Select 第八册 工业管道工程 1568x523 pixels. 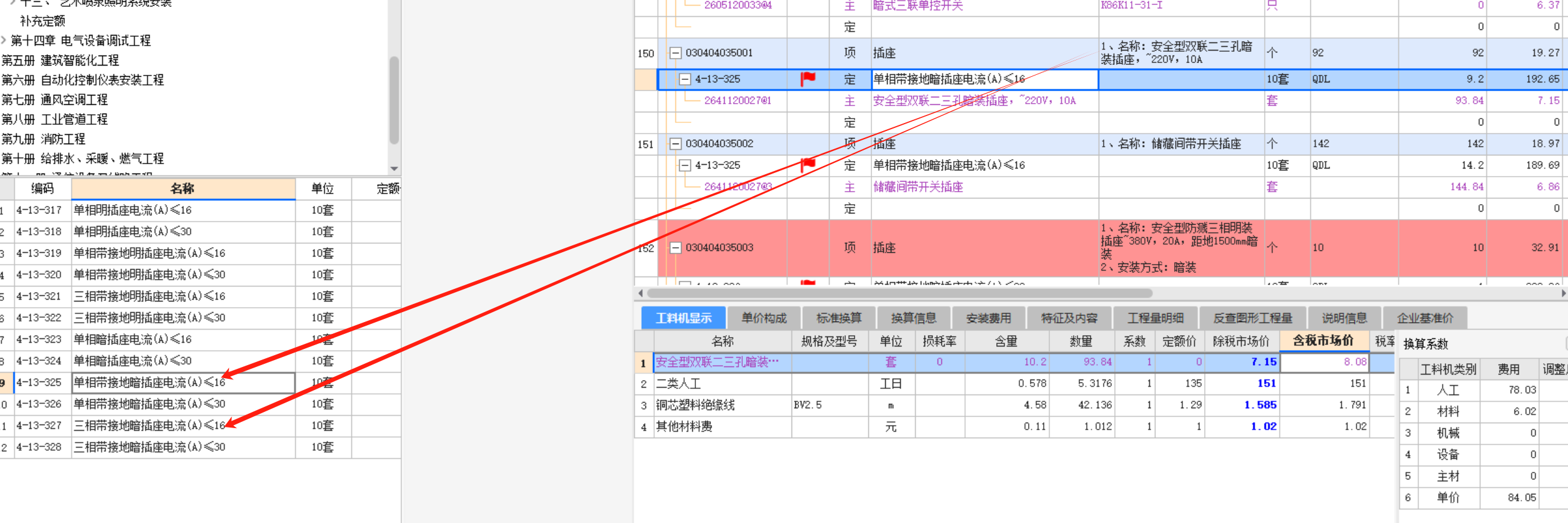click(55, 119)
